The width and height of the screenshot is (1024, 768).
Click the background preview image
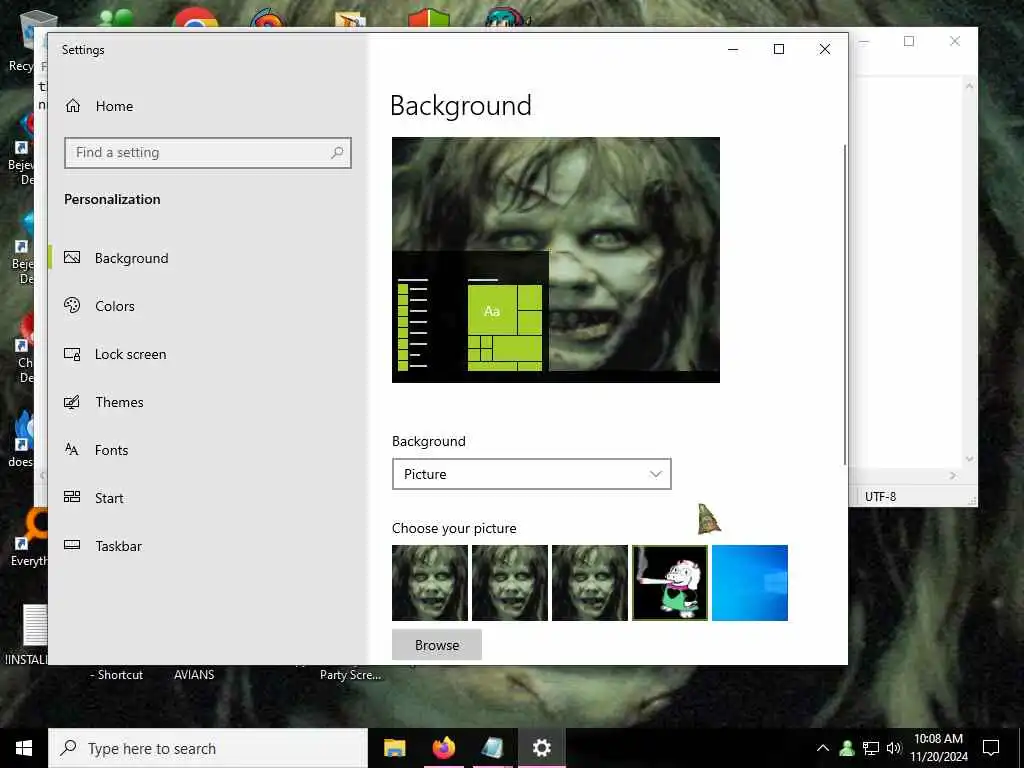(x=556, y=260)
